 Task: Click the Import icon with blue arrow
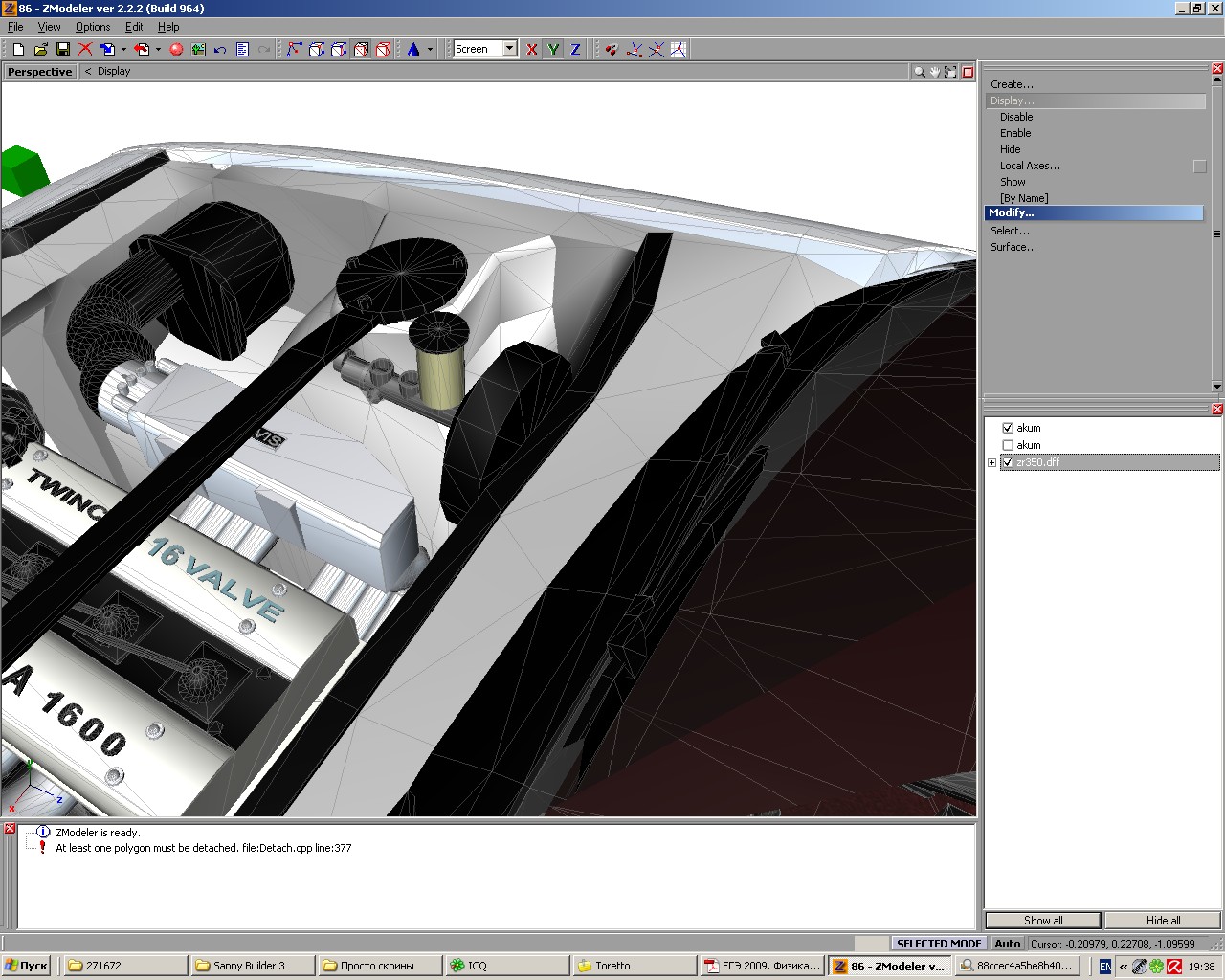[107, 49]
